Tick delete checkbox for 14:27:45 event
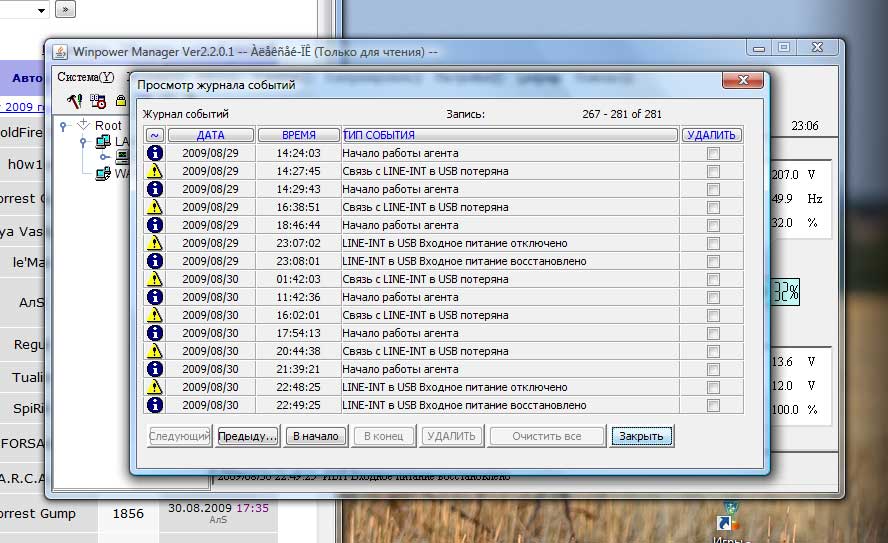The width and height of the screenshot is (888, 543). (x=713, y=172)
